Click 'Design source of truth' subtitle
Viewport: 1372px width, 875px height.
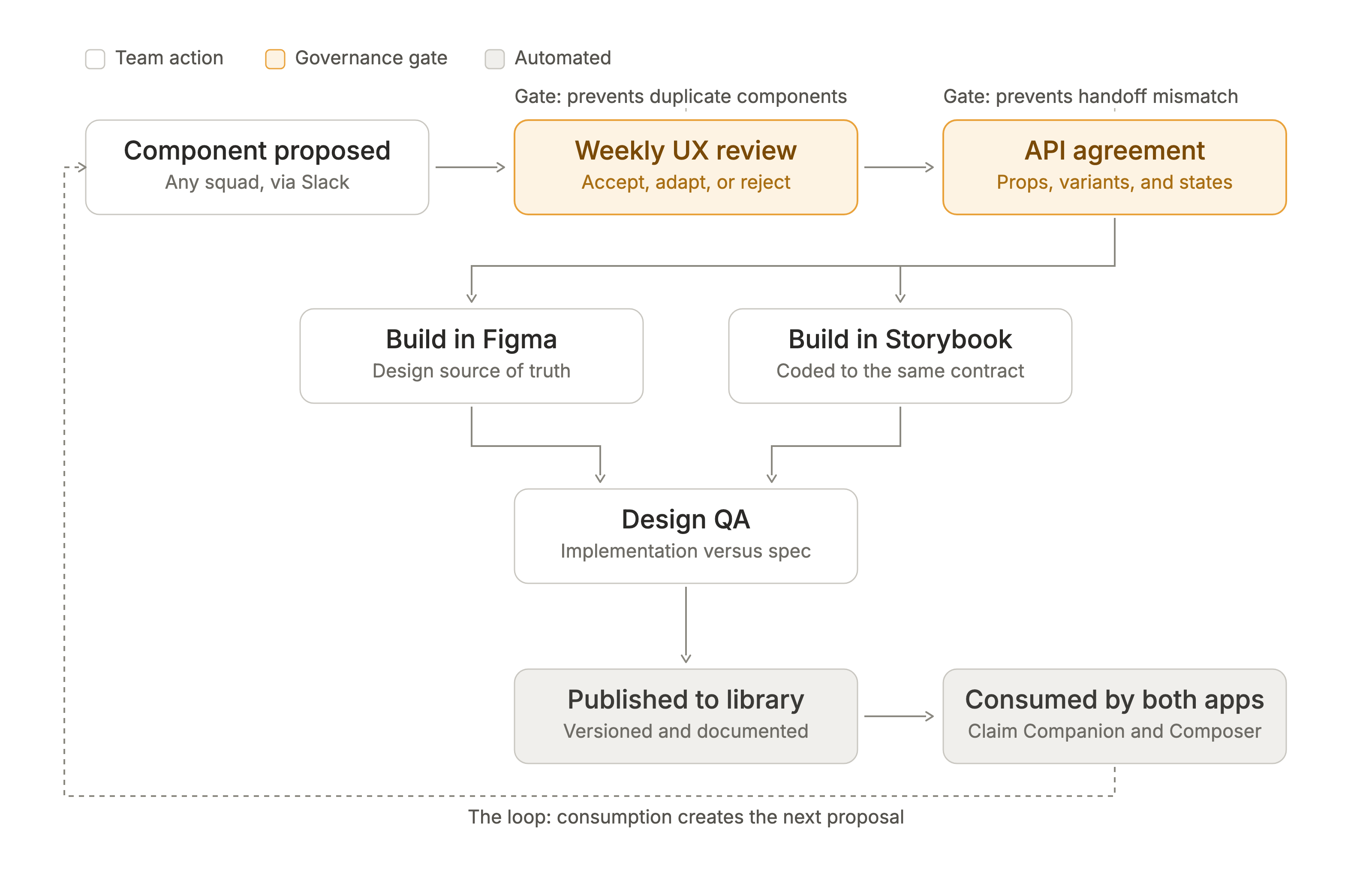click(x=472, y=371)
